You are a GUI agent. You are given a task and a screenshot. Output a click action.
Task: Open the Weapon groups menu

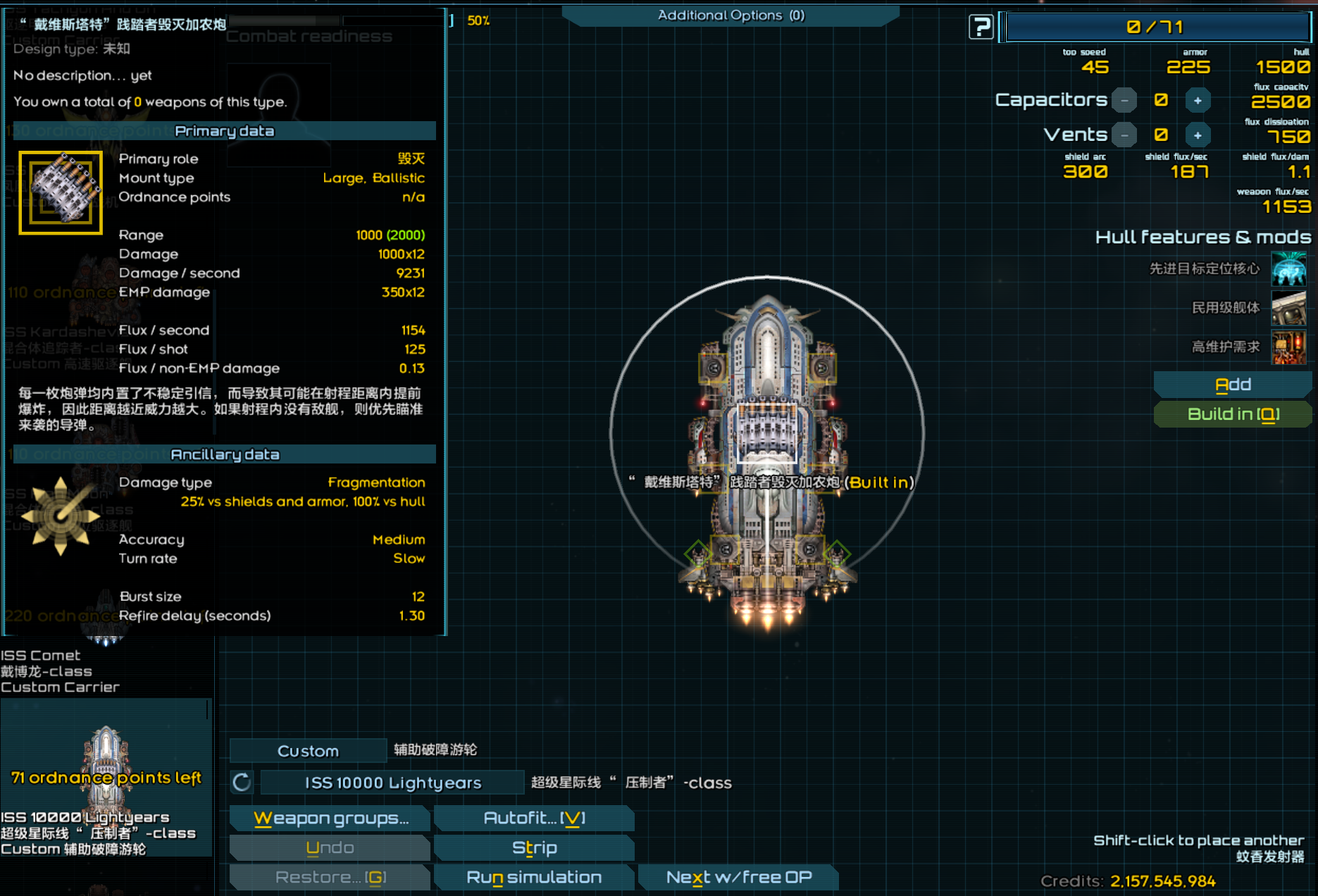330,819
